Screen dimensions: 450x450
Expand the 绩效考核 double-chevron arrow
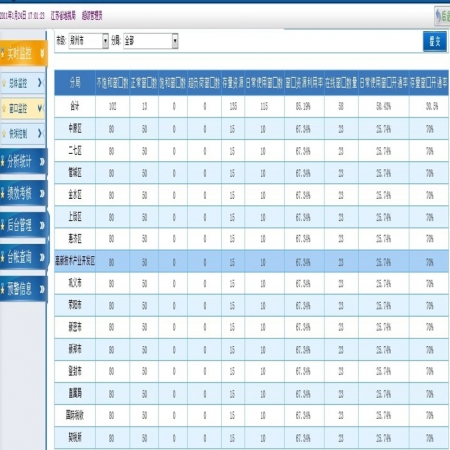(x=42, y=193)
